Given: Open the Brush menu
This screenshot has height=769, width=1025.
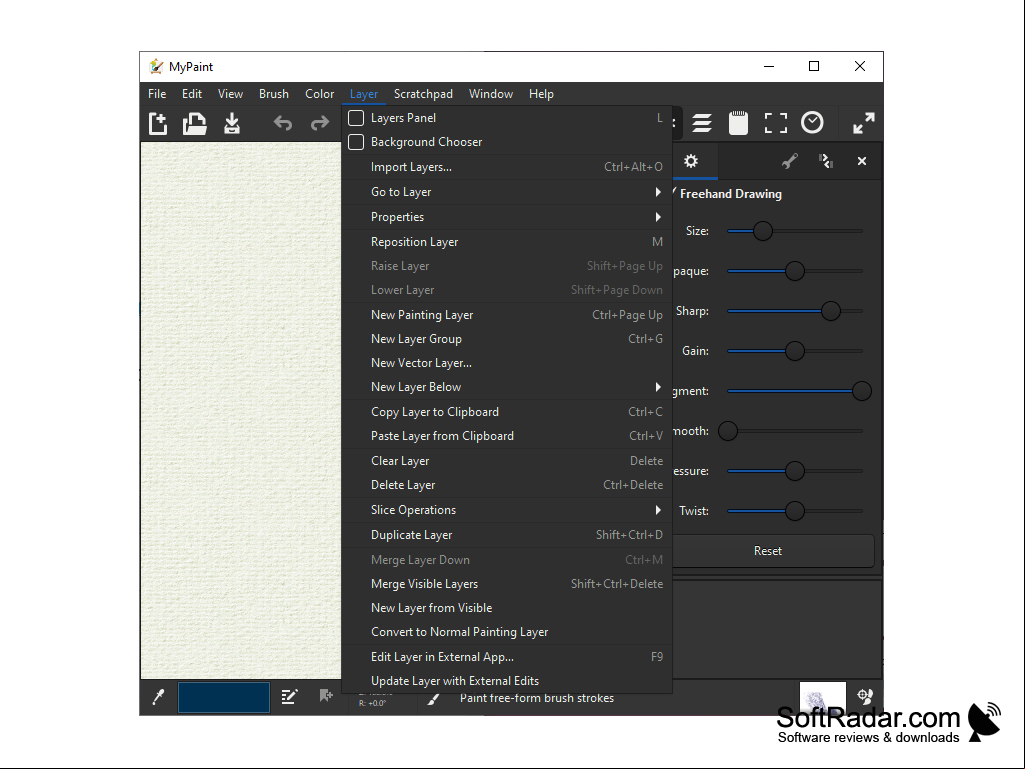Looking at the screenshot, I should [273, 94].
